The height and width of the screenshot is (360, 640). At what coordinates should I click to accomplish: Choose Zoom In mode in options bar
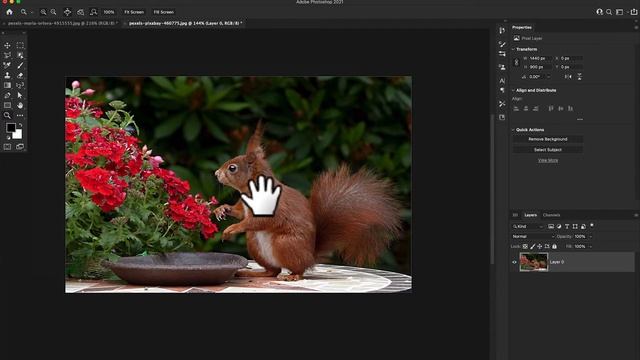coord(43,12)
